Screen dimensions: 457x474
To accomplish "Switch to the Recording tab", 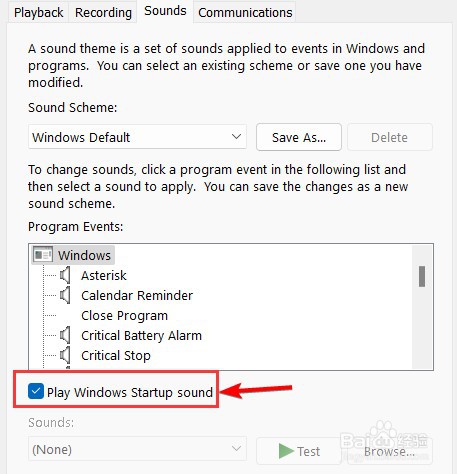I will 103,12.
